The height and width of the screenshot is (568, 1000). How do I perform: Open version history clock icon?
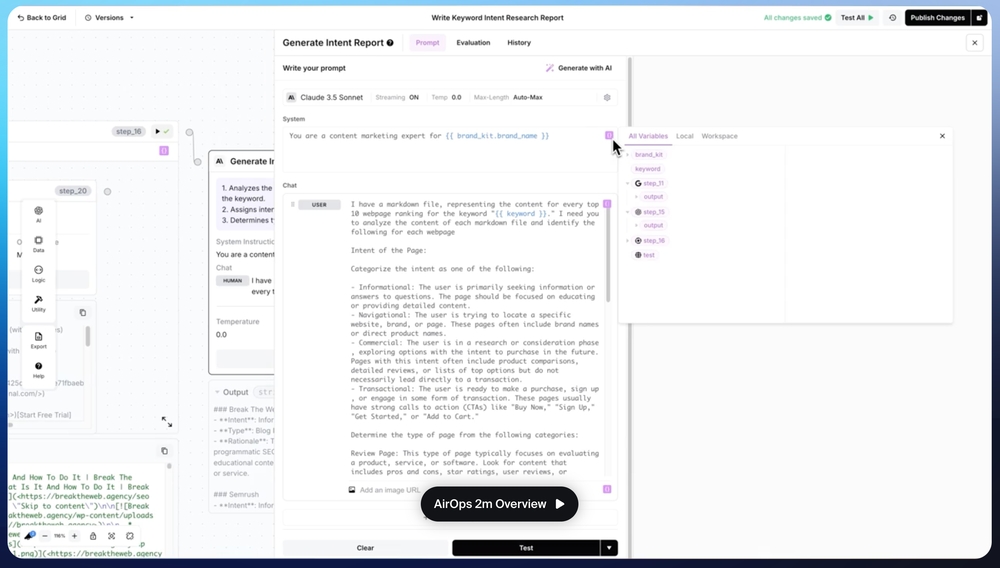pos(892,18)
